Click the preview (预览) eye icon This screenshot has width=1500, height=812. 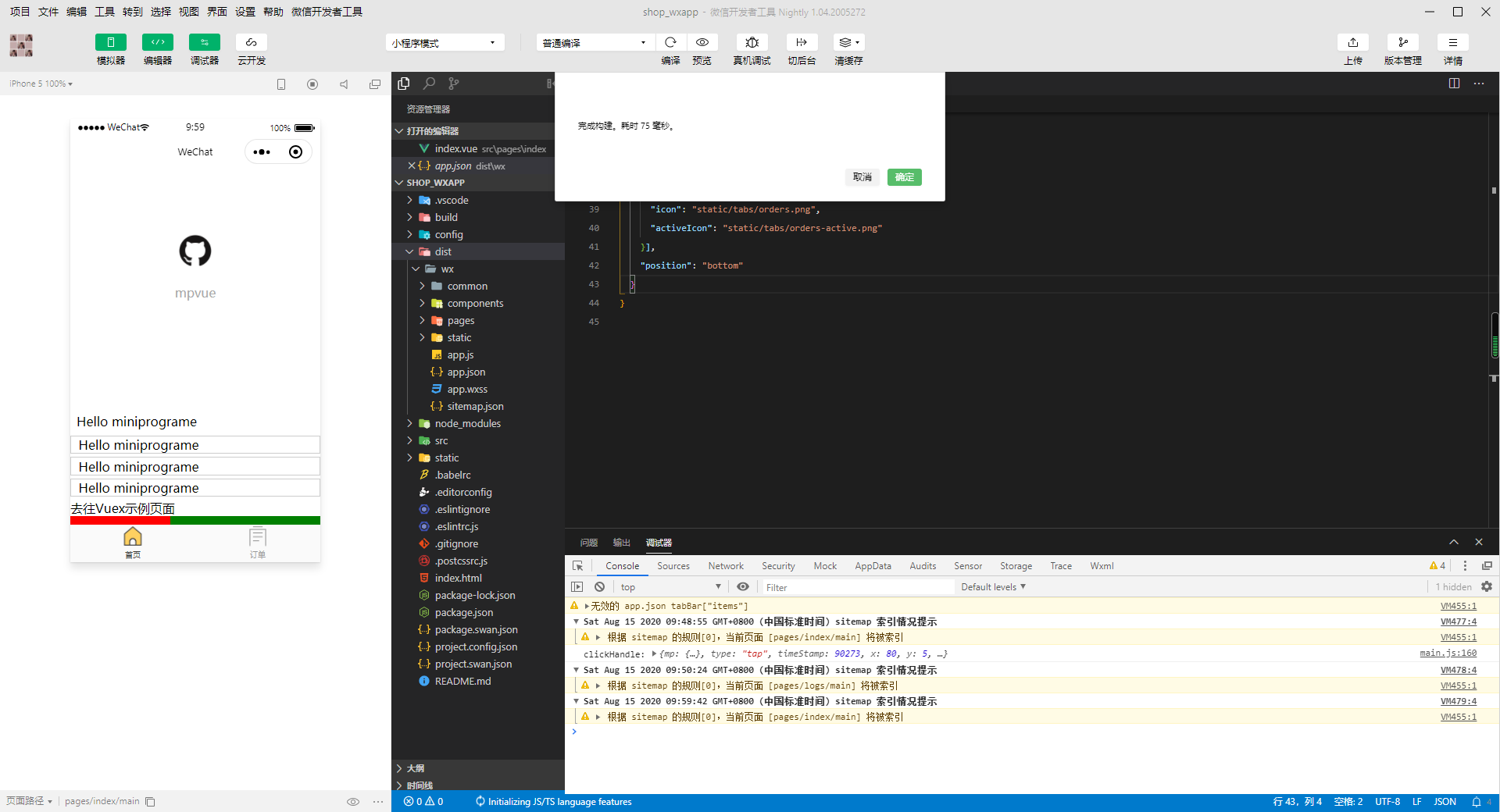click(702, 42)
